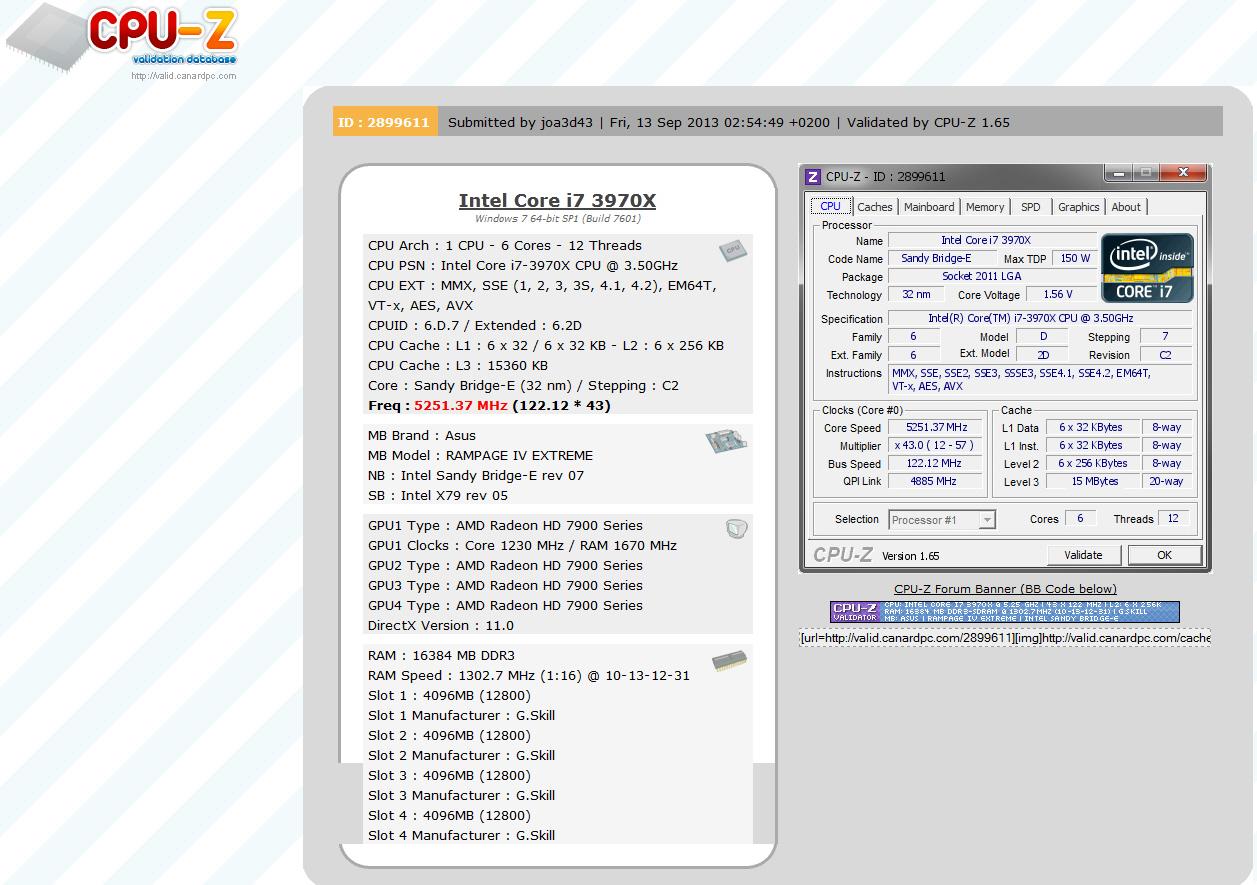Click the Instructions field MMX, SSE list
The width and height of the screenshot is (1257, 885).
(x=1040, y=379)
